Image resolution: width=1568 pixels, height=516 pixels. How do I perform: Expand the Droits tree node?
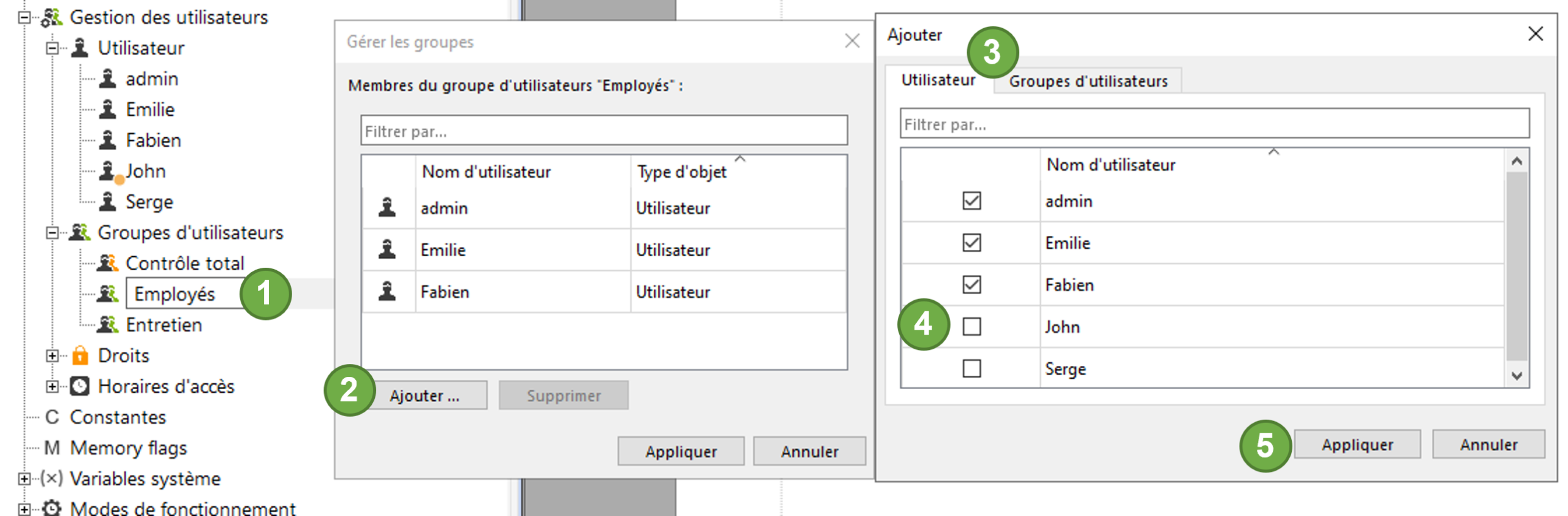53,355
